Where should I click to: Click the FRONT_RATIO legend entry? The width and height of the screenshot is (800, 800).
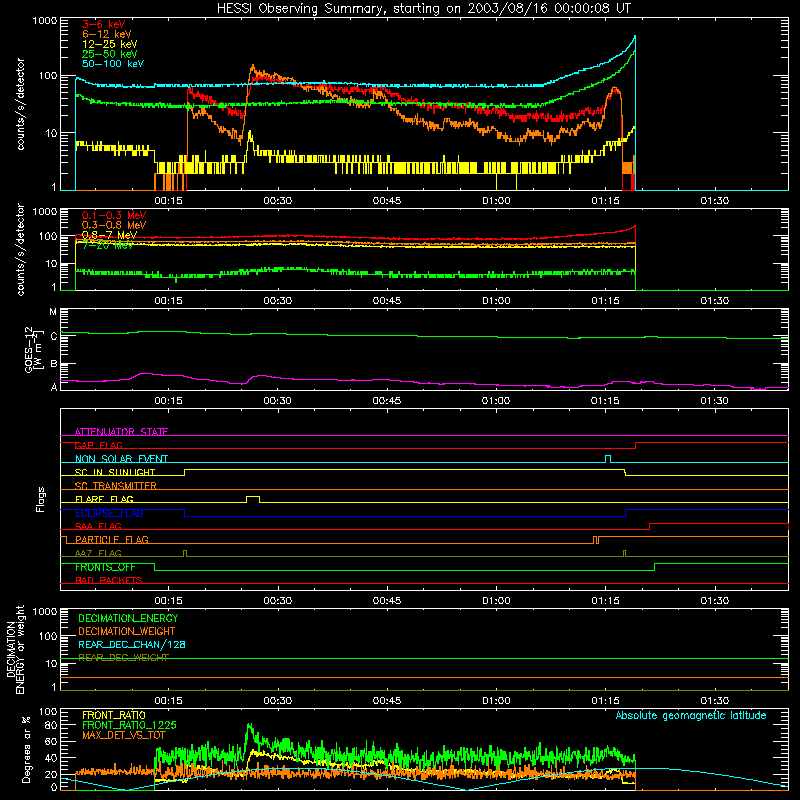pyautogui.click(x=114, y=715)
